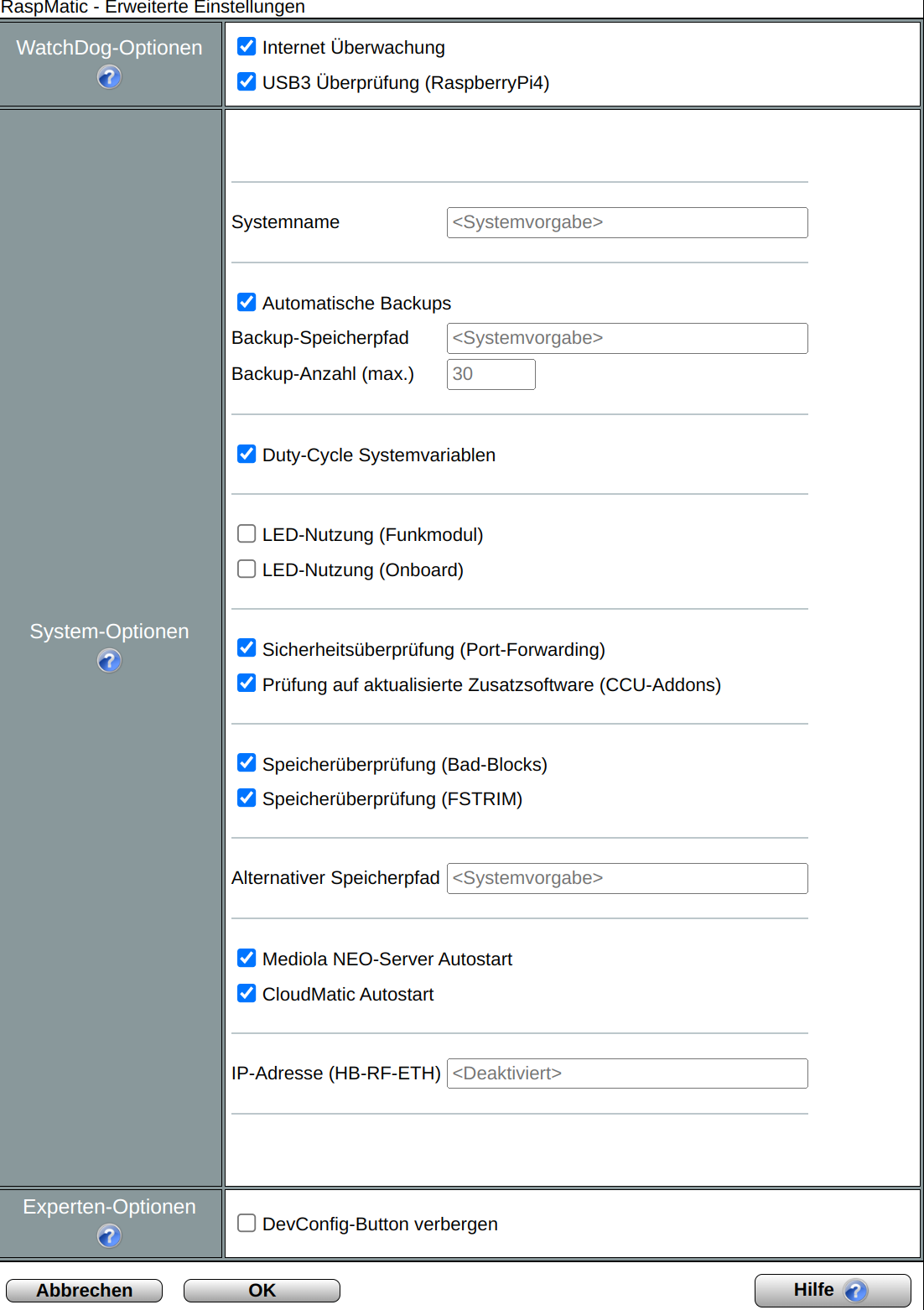Focus the Backup-Speicherpfad input field
This screenshot has width=924, height=1310.
[627, 338]
